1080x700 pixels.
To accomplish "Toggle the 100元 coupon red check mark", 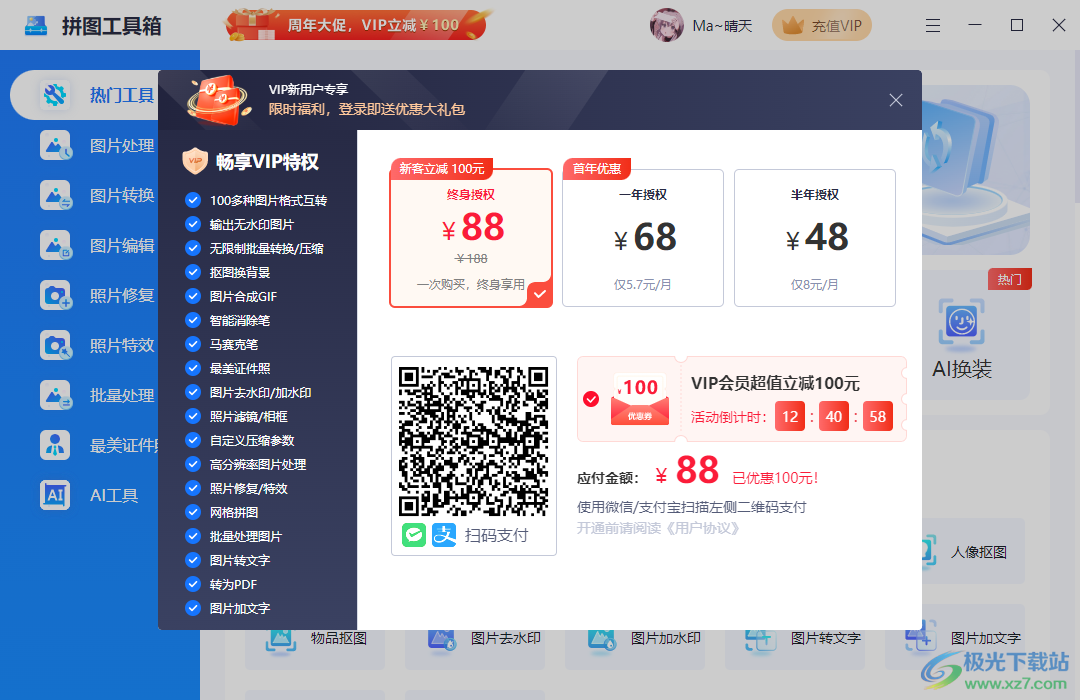I will (591, 399).
